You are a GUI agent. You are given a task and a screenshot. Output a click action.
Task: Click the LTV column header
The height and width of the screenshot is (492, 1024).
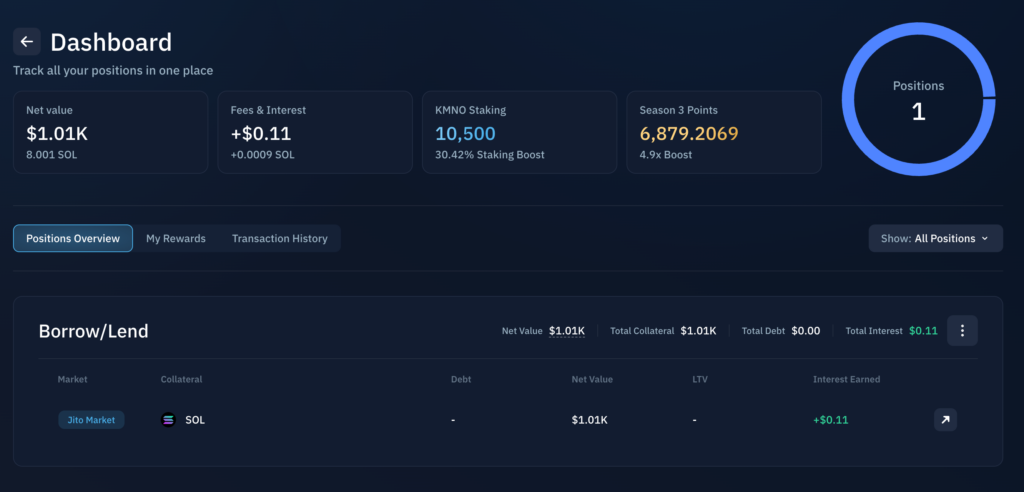pyautogui.click(x=700, y=380)
